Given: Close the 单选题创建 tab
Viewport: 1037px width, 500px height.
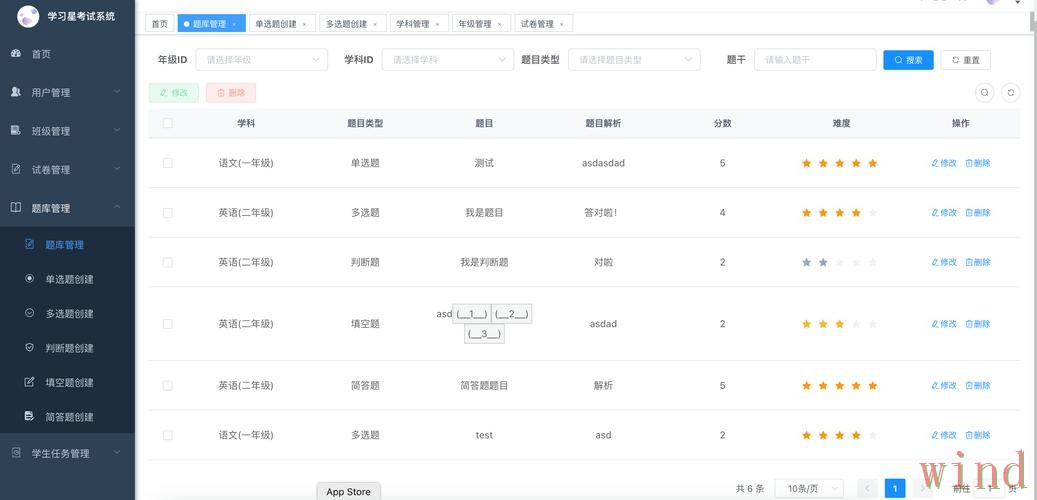Looking at the screenshot, I should pos(304,24).
